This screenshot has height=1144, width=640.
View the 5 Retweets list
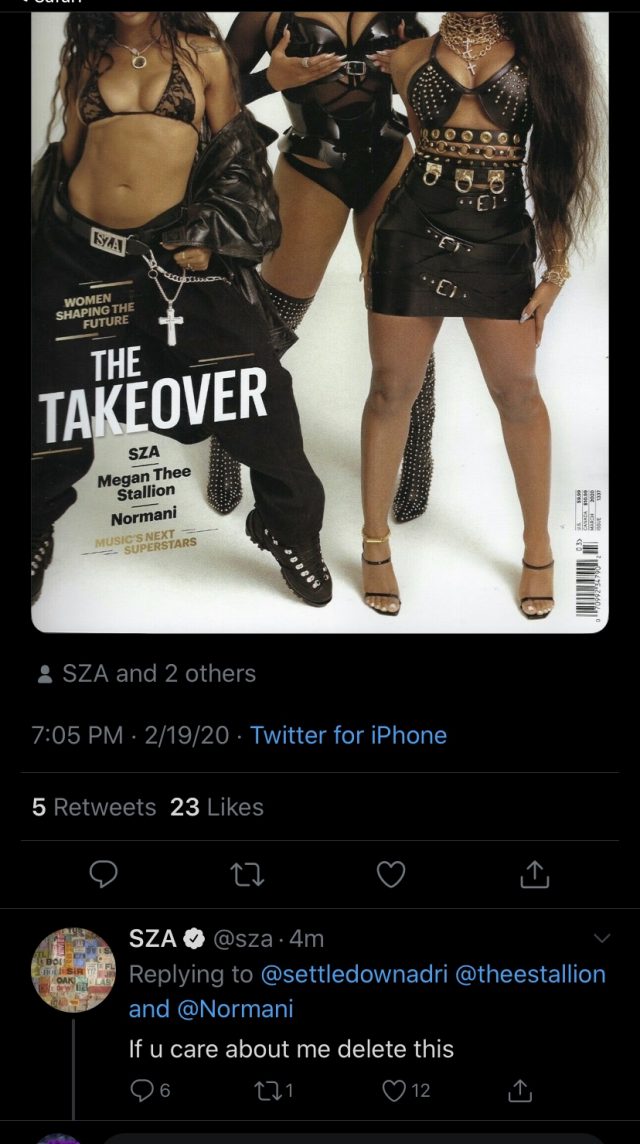click(x=93, y=807)
